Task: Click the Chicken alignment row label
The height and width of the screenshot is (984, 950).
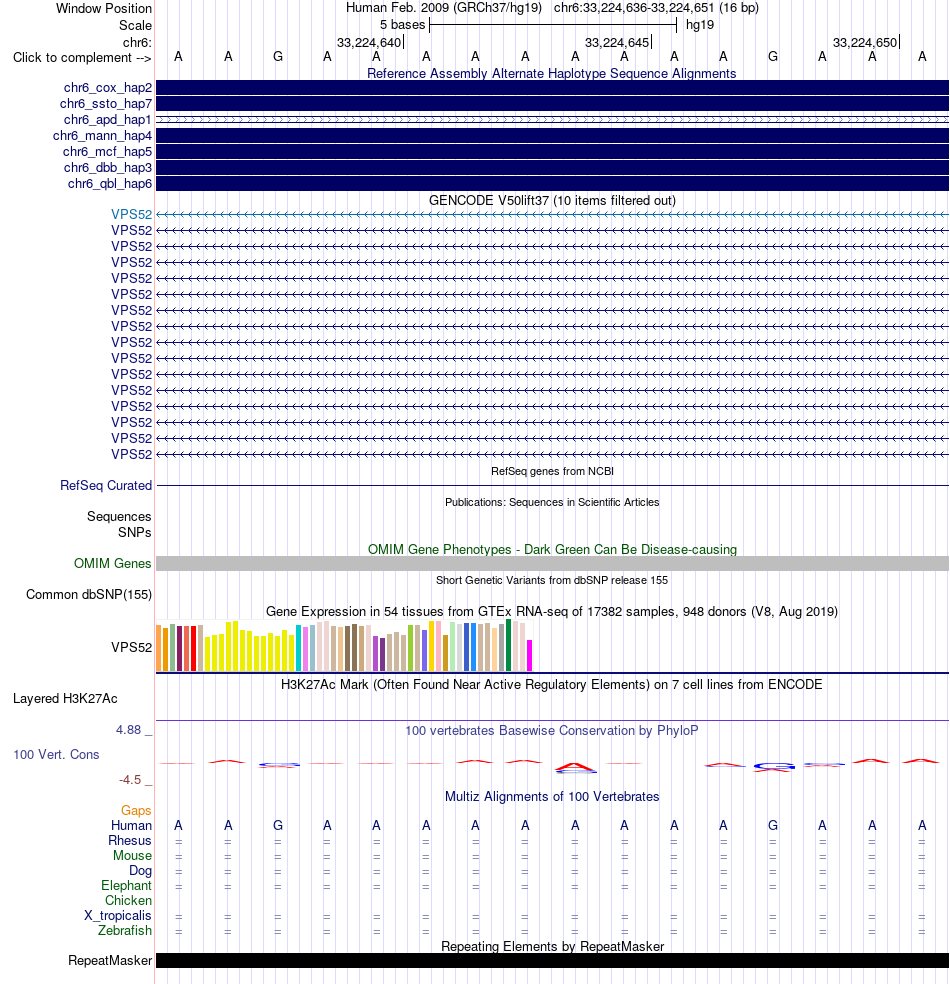Action: coord(128,901)
